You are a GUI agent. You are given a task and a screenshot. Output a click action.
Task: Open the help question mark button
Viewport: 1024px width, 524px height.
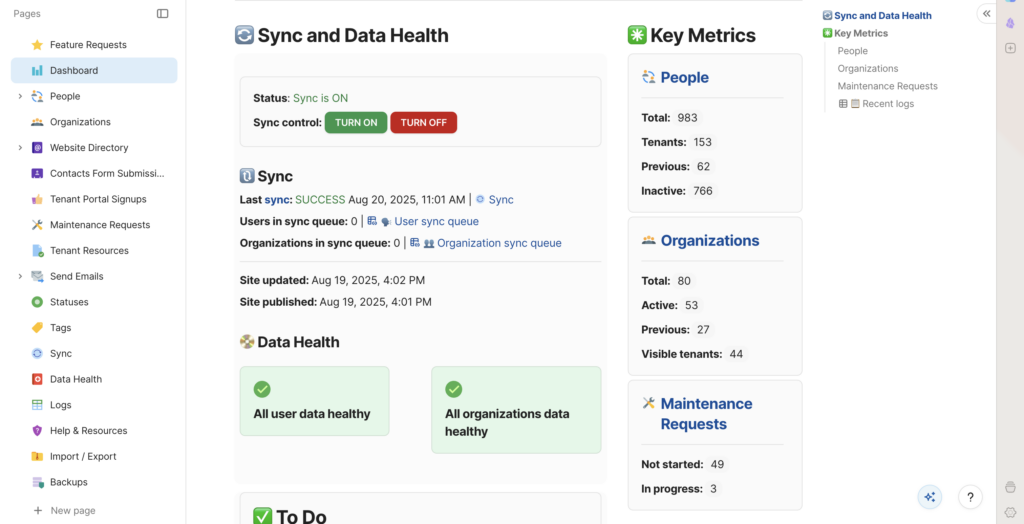pos(970,497)
